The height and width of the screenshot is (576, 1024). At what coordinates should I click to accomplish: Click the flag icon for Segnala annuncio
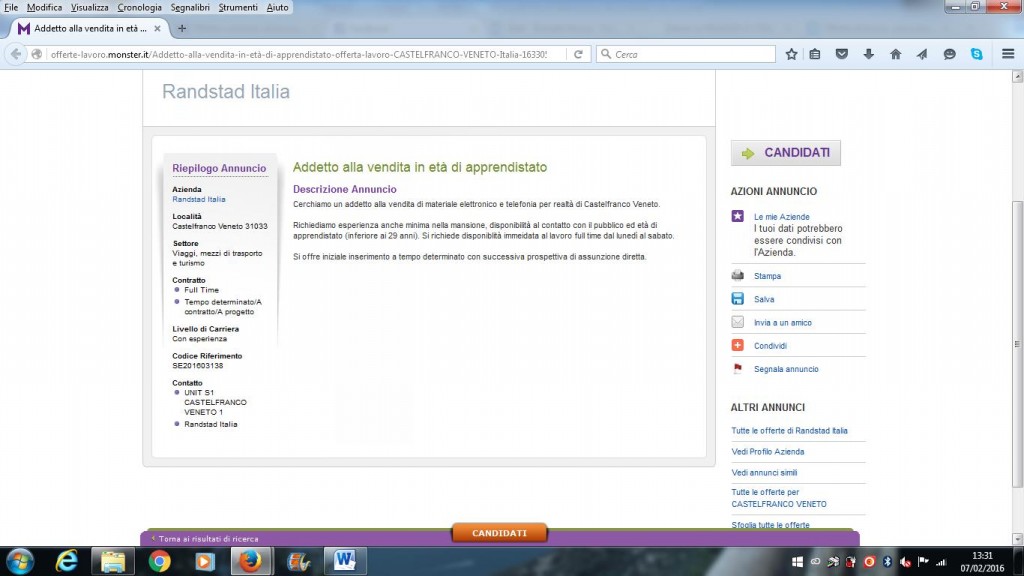tap(737, 368)
